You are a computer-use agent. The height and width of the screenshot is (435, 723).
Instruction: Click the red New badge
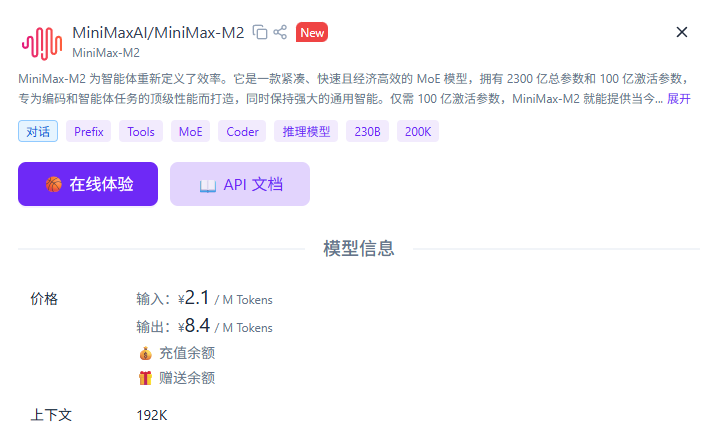312,32
